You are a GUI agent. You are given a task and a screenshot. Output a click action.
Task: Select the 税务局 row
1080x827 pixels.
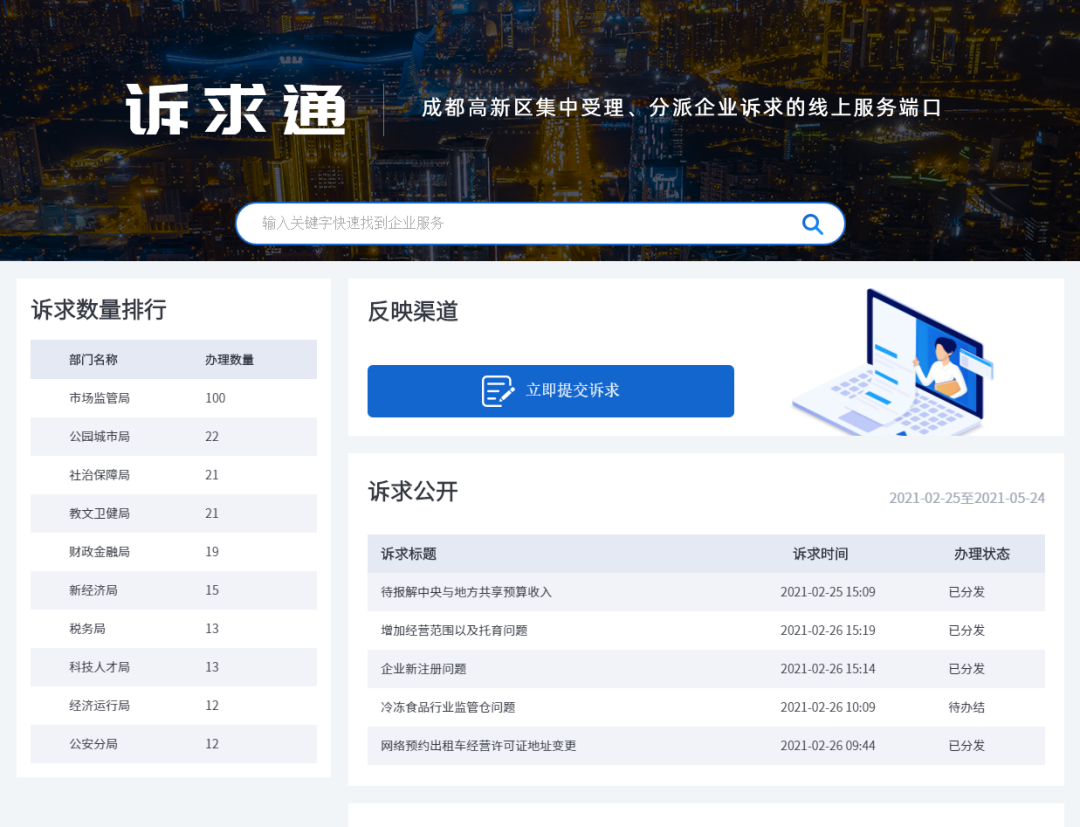[174, 629]
